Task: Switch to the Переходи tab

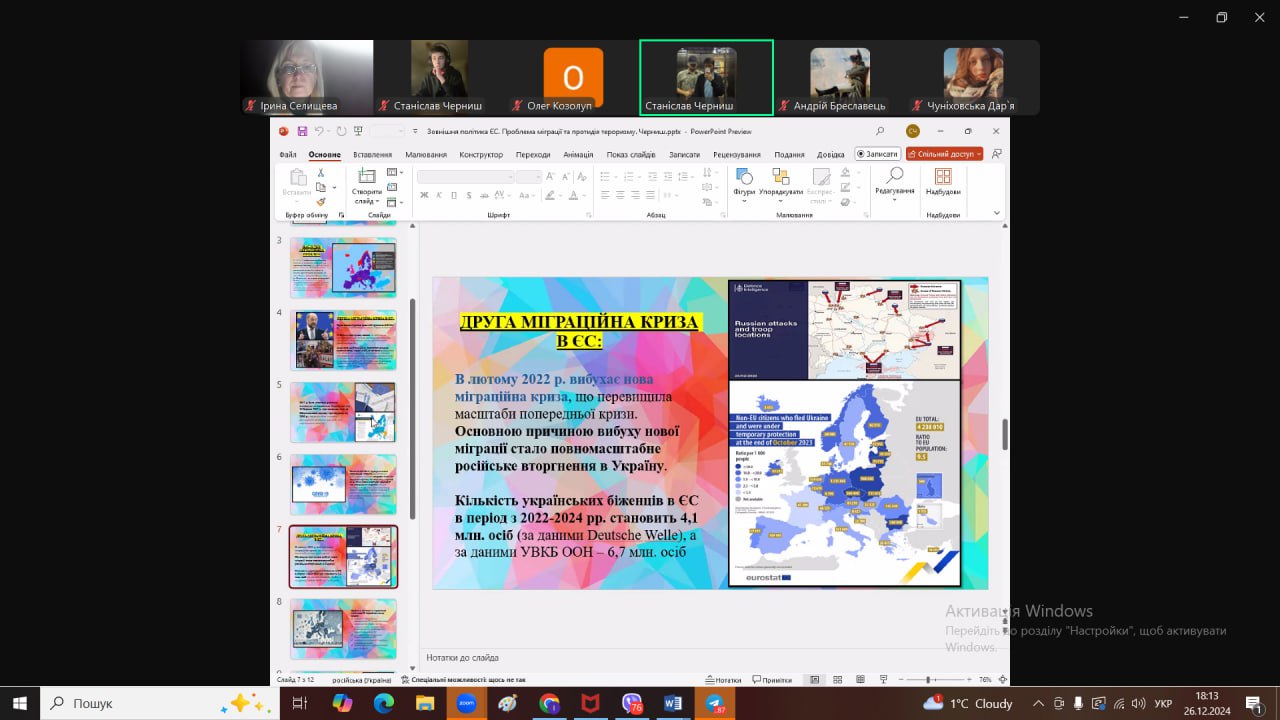Action: (533, 155)
